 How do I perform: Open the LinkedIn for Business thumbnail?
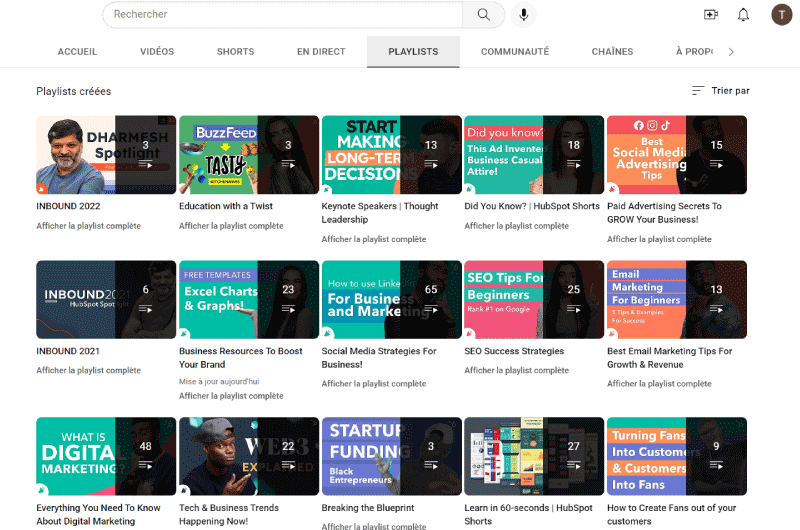[x=392, y=300]
